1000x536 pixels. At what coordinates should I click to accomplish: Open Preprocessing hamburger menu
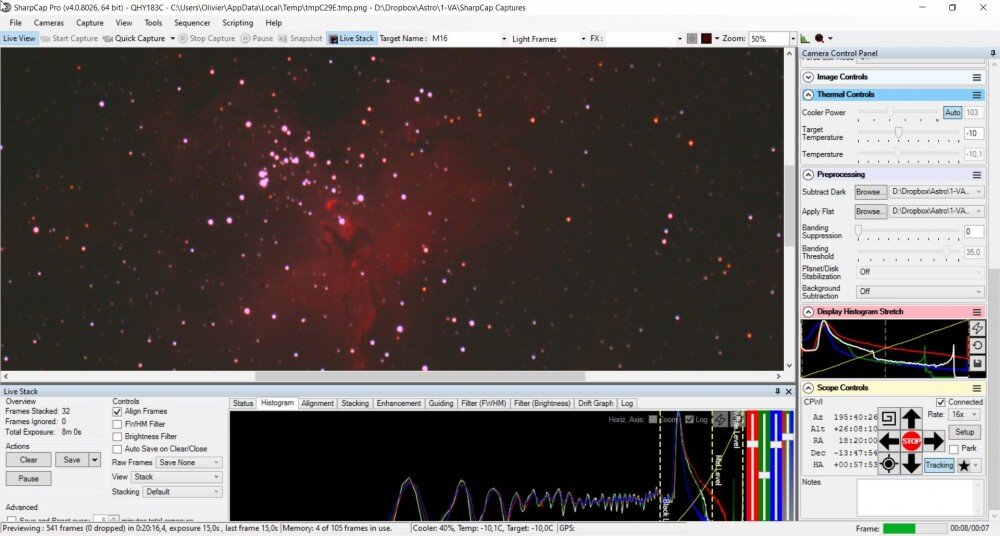coord(976,175)
